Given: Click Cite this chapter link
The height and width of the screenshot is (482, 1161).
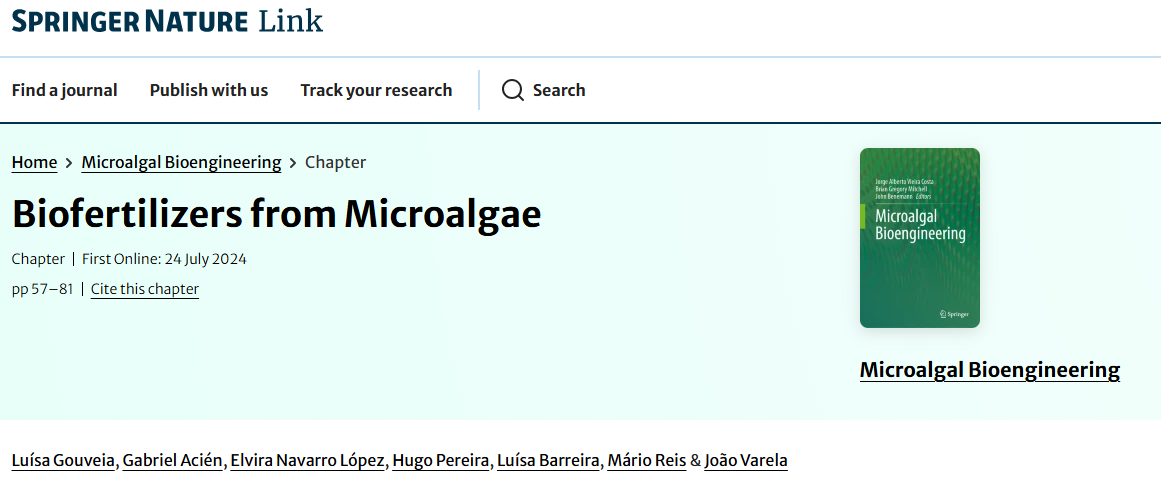Looking at the screenshot, I should [x=144, y=289].
